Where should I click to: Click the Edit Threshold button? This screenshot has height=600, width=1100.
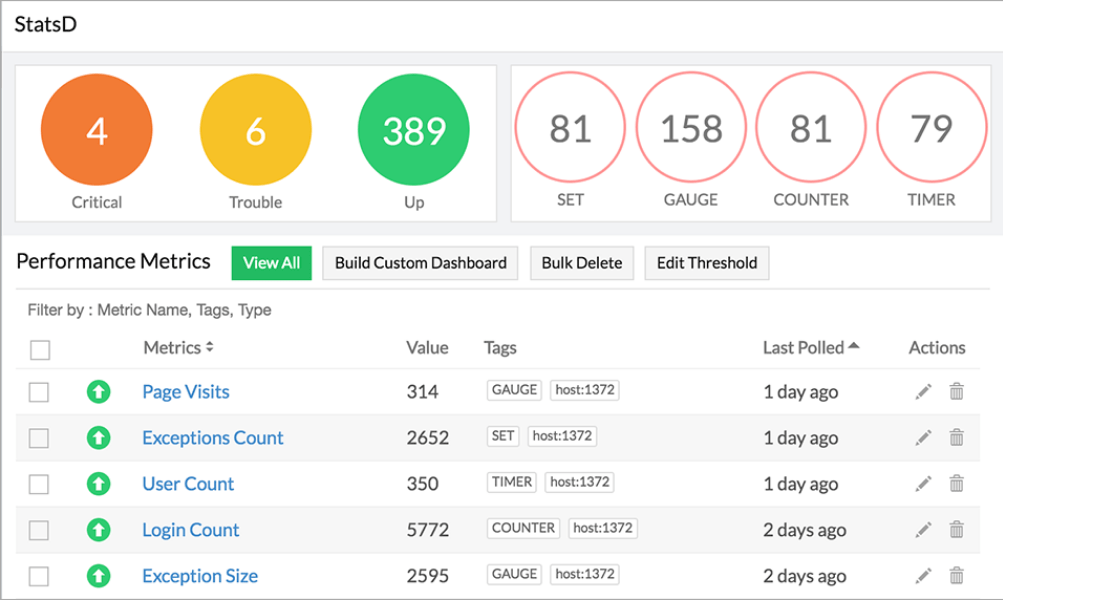click(x=706, y=263)
